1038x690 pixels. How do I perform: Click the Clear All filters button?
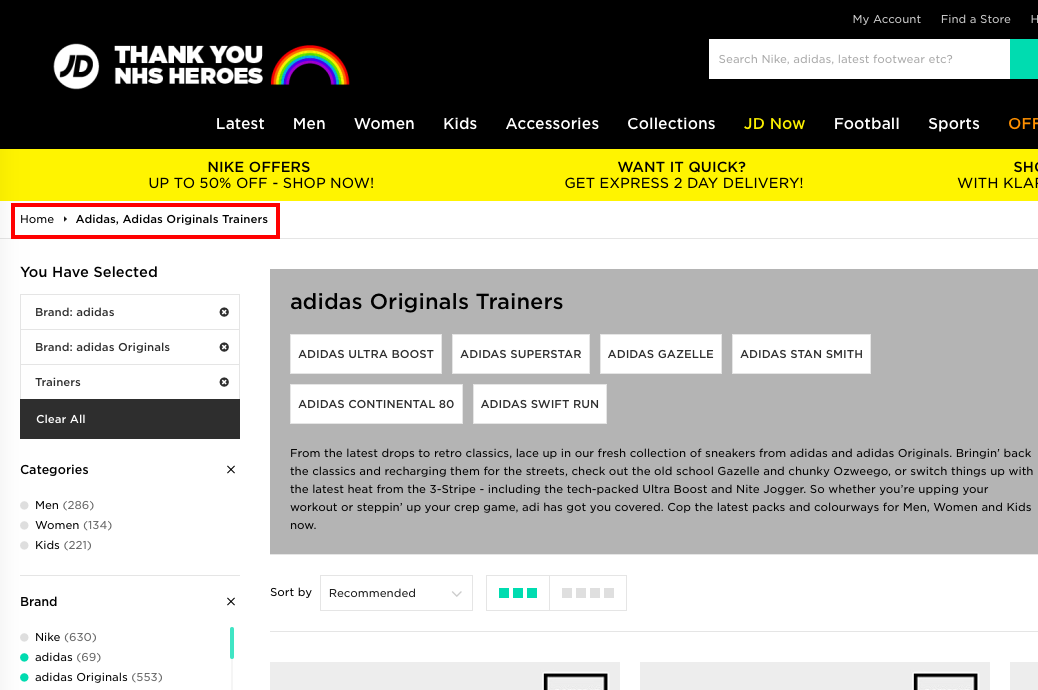pos(130,419)
